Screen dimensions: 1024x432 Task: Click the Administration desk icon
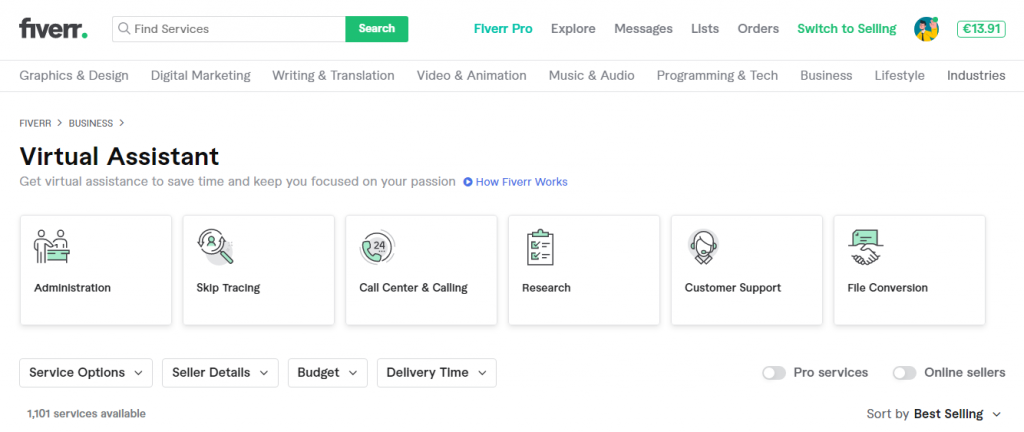click(52, 247)
